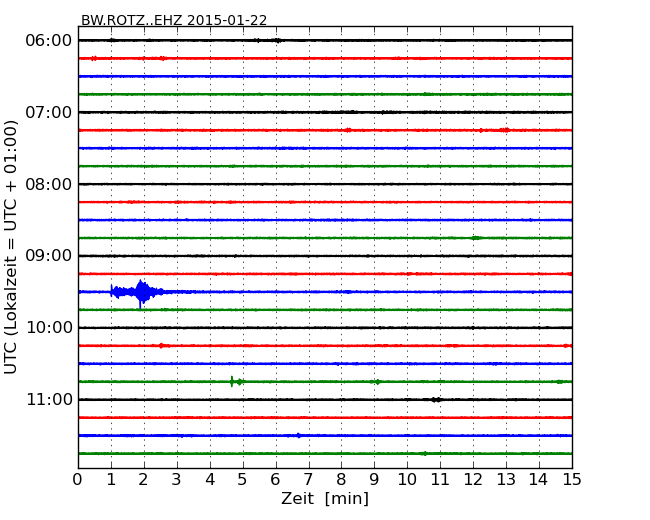Screen dimensions: 650x520
Task: Click the x-axis tick label 11
Action: (440, 480)
